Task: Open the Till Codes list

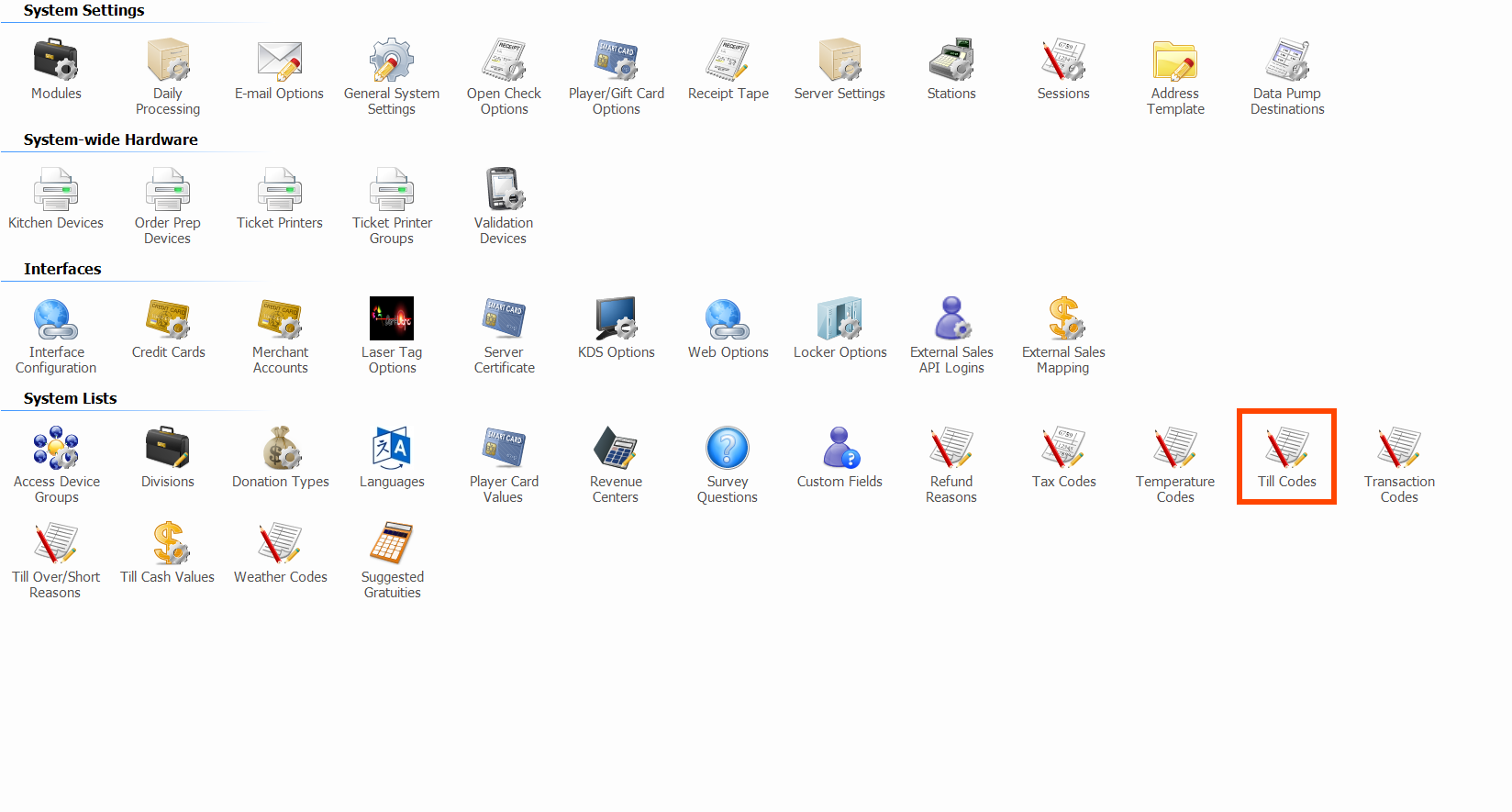Action: point(1287,450)
